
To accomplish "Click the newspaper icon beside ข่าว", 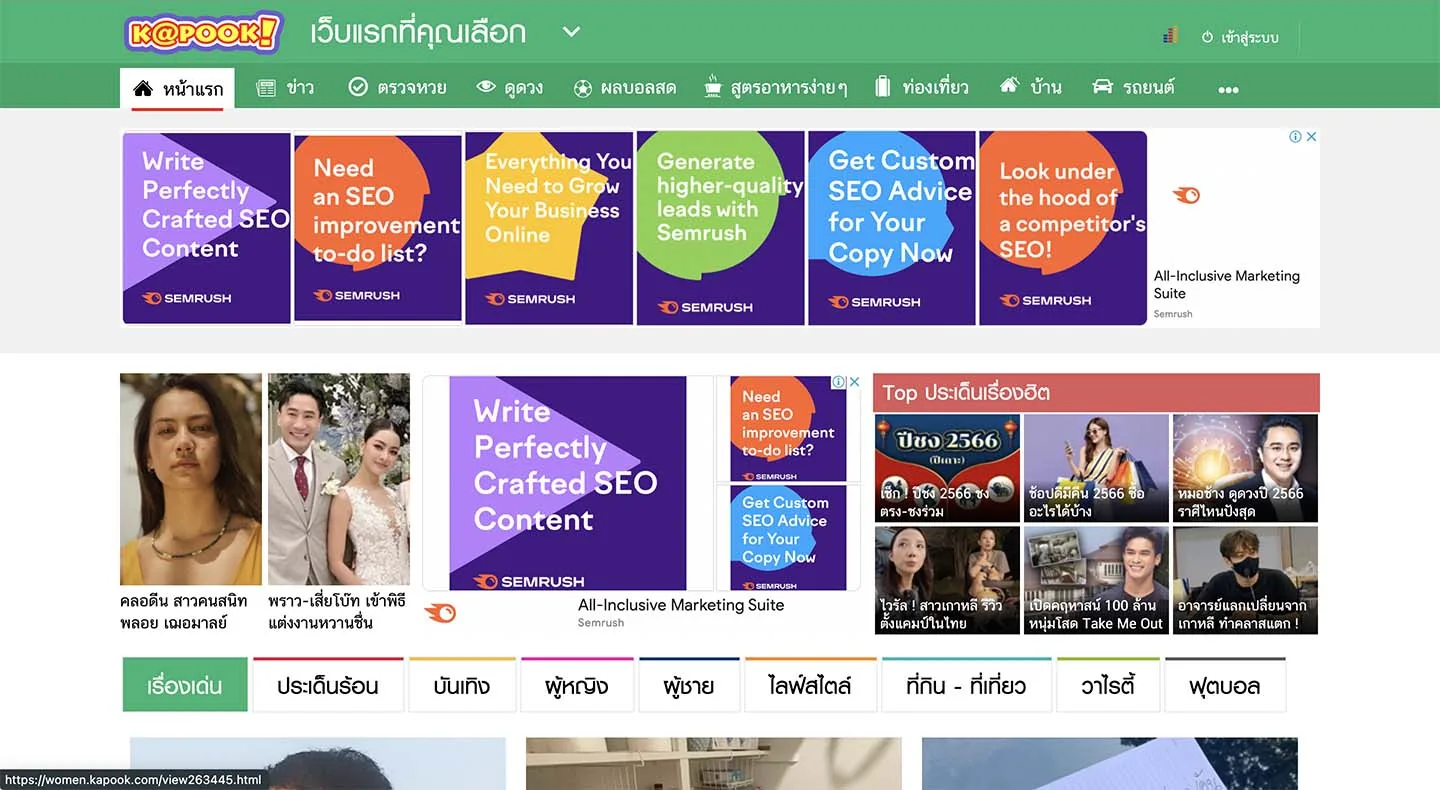I will [266, 88].
